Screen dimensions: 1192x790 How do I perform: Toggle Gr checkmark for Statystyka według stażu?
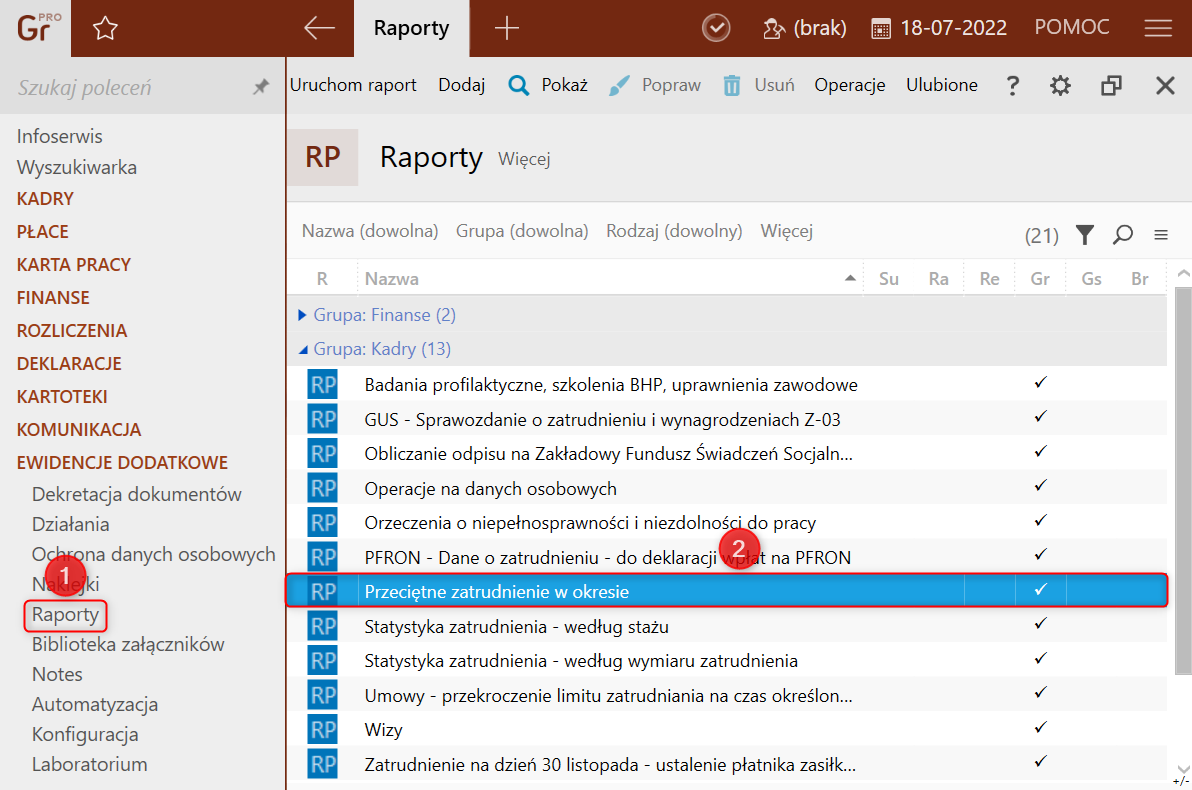pyautogui.click(x=1041, y=624)
